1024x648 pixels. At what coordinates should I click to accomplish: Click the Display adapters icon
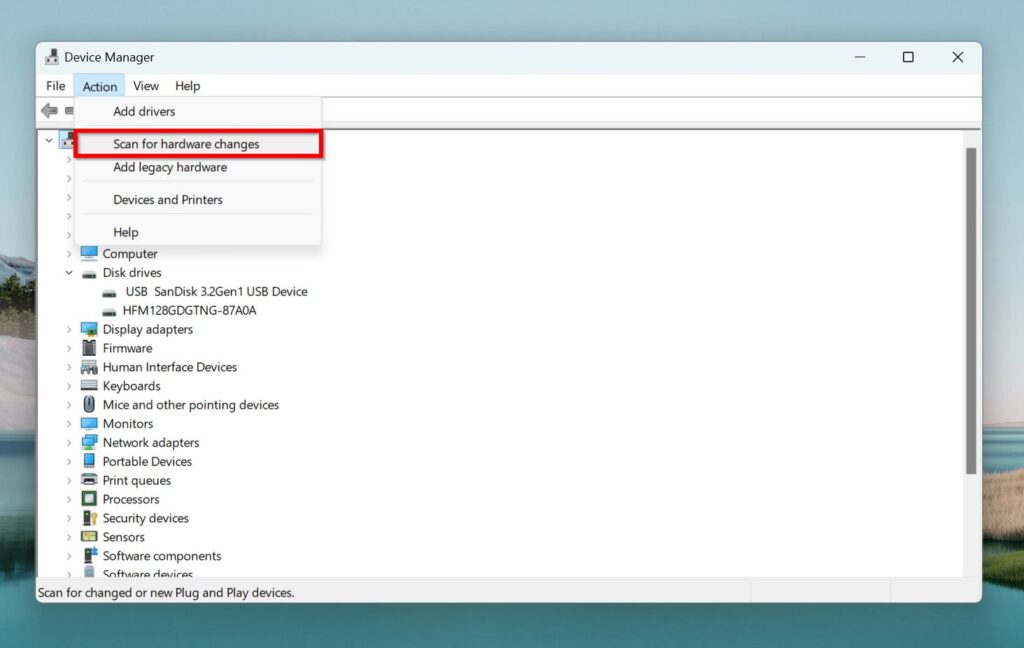88,329
